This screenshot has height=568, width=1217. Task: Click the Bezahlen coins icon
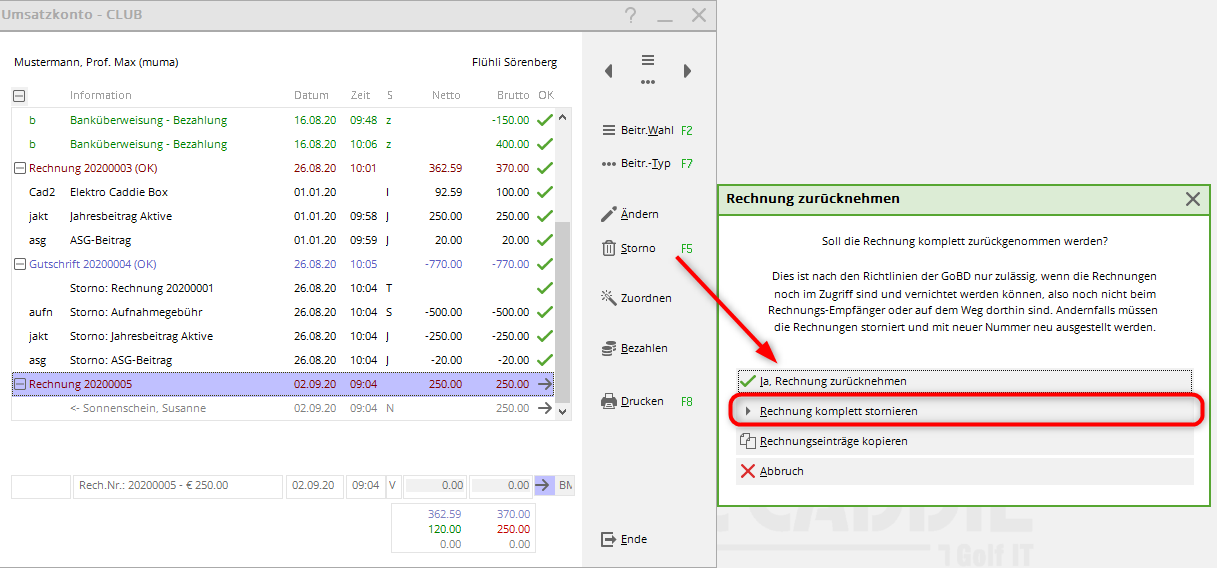click(x=609, y=348)
